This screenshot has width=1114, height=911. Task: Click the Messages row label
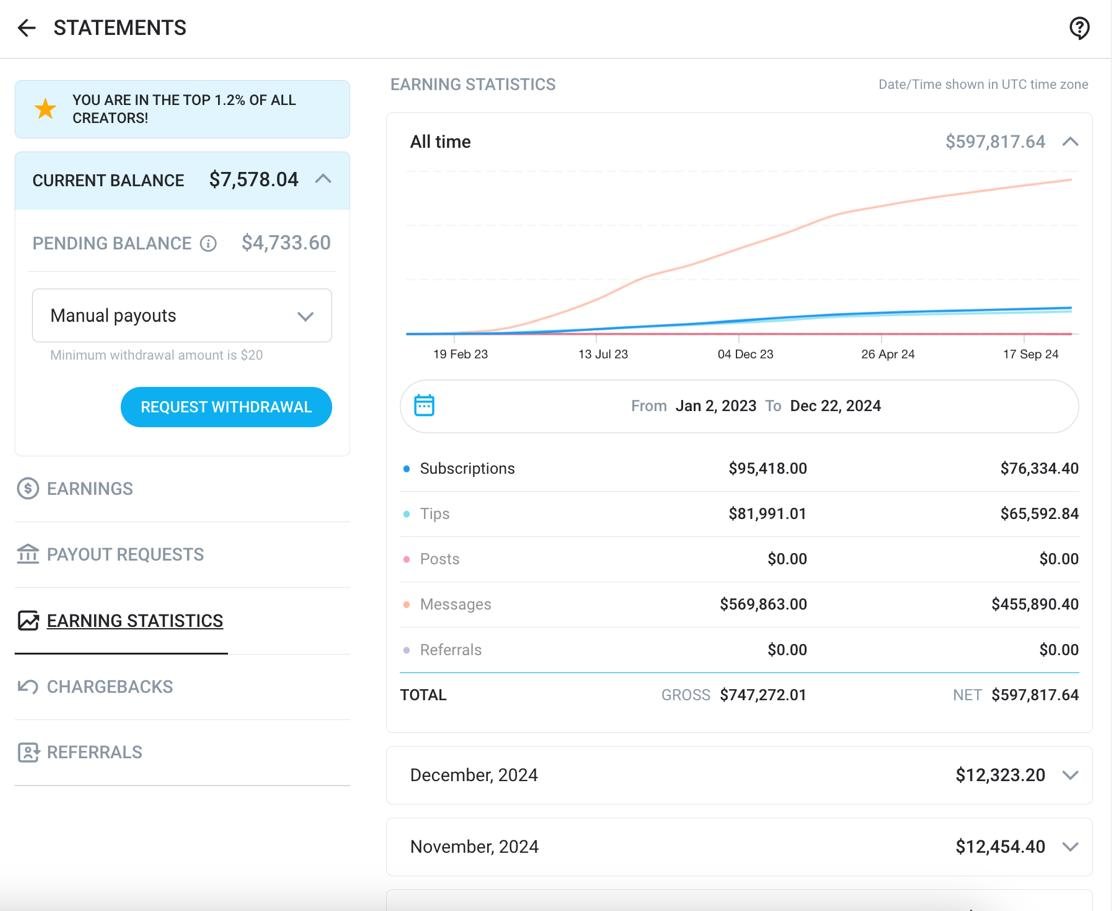click(455, 604)
